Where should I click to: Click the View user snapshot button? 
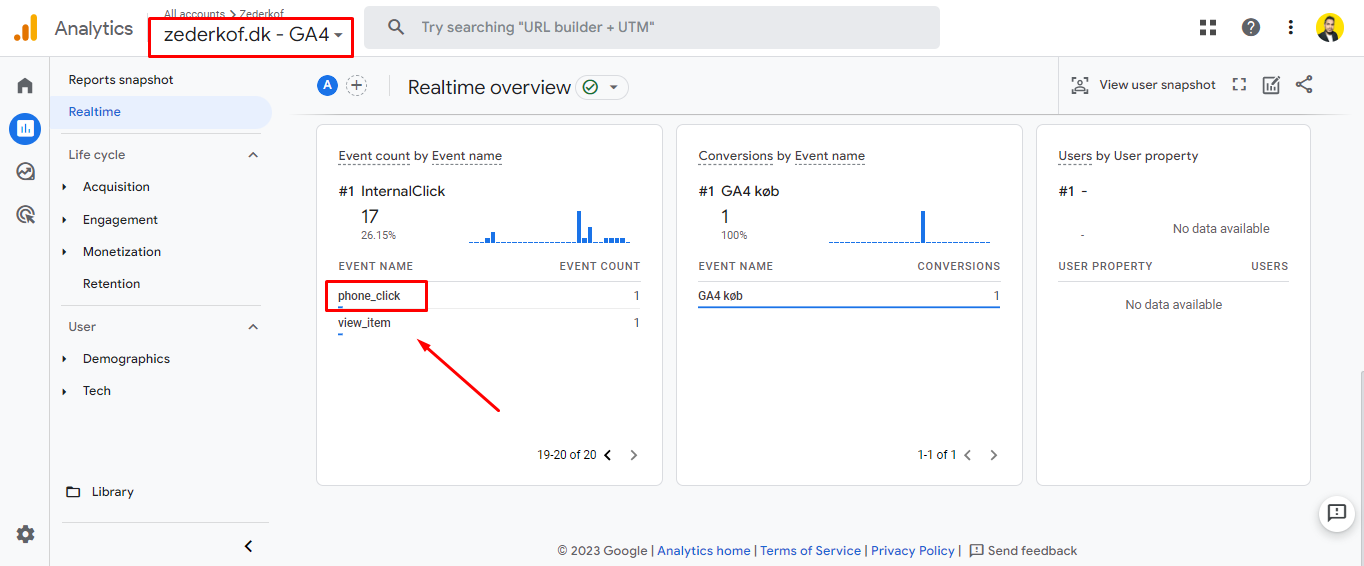pyautogui.click(x=1143, y=85)
